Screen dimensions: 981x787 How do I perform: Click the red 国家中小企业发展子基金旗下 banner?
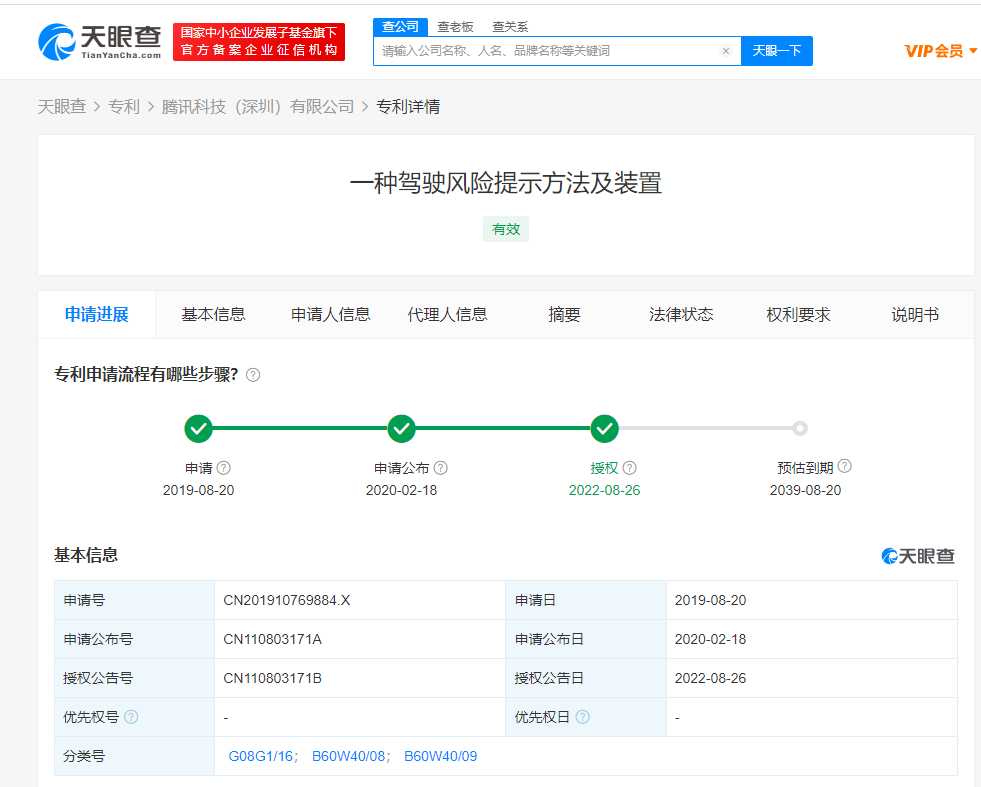[x=259, y=42]
